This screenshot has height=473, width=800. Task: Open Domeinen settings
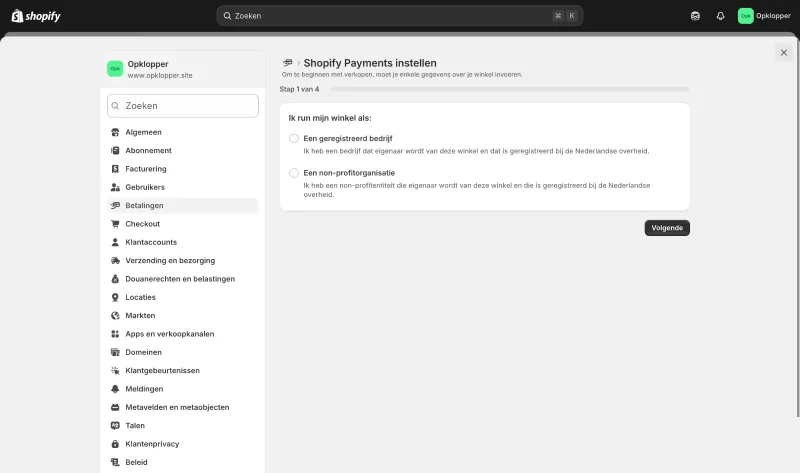[183, 353]
